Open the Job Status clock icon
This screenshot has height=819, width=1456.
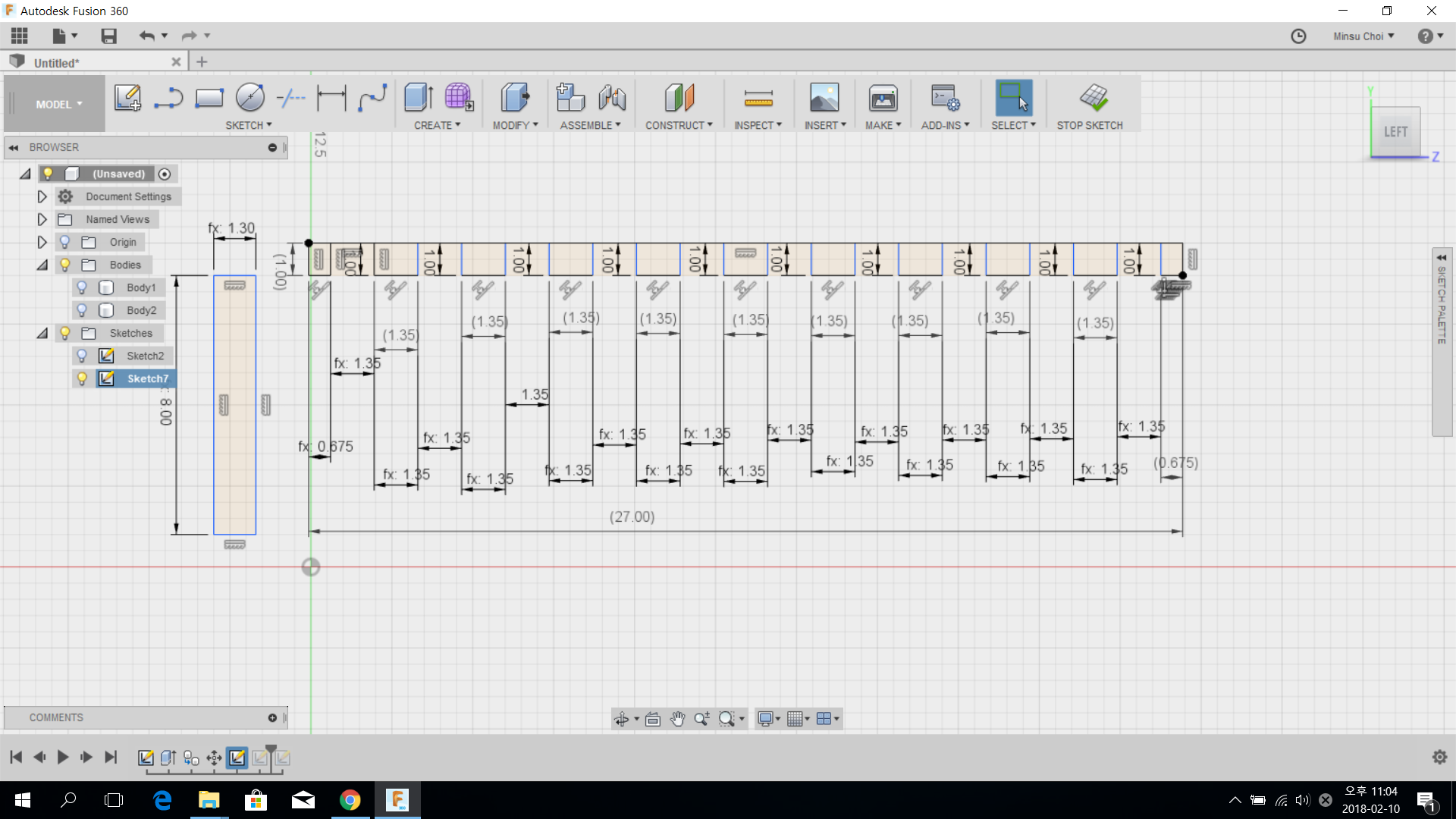[1298, 36]
